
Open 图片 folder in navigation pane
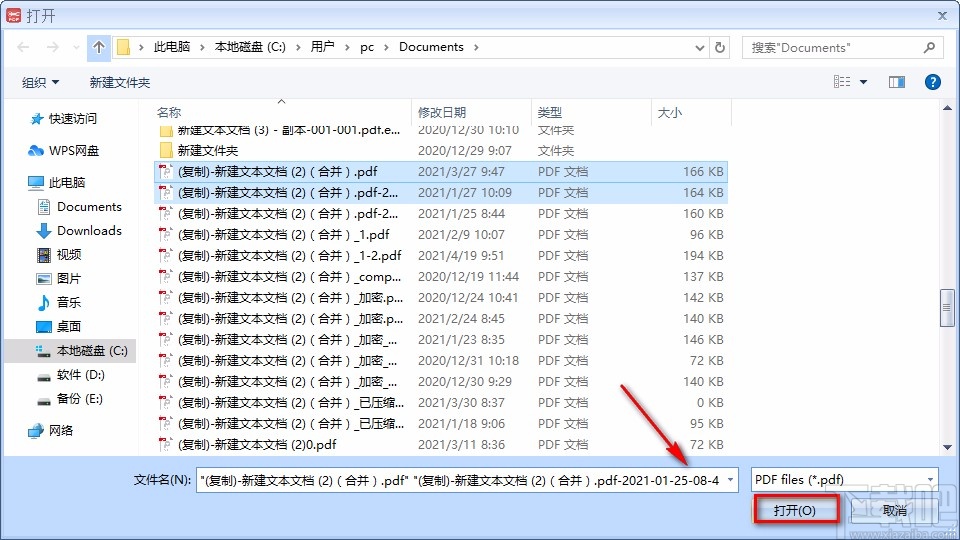(59, 279)
